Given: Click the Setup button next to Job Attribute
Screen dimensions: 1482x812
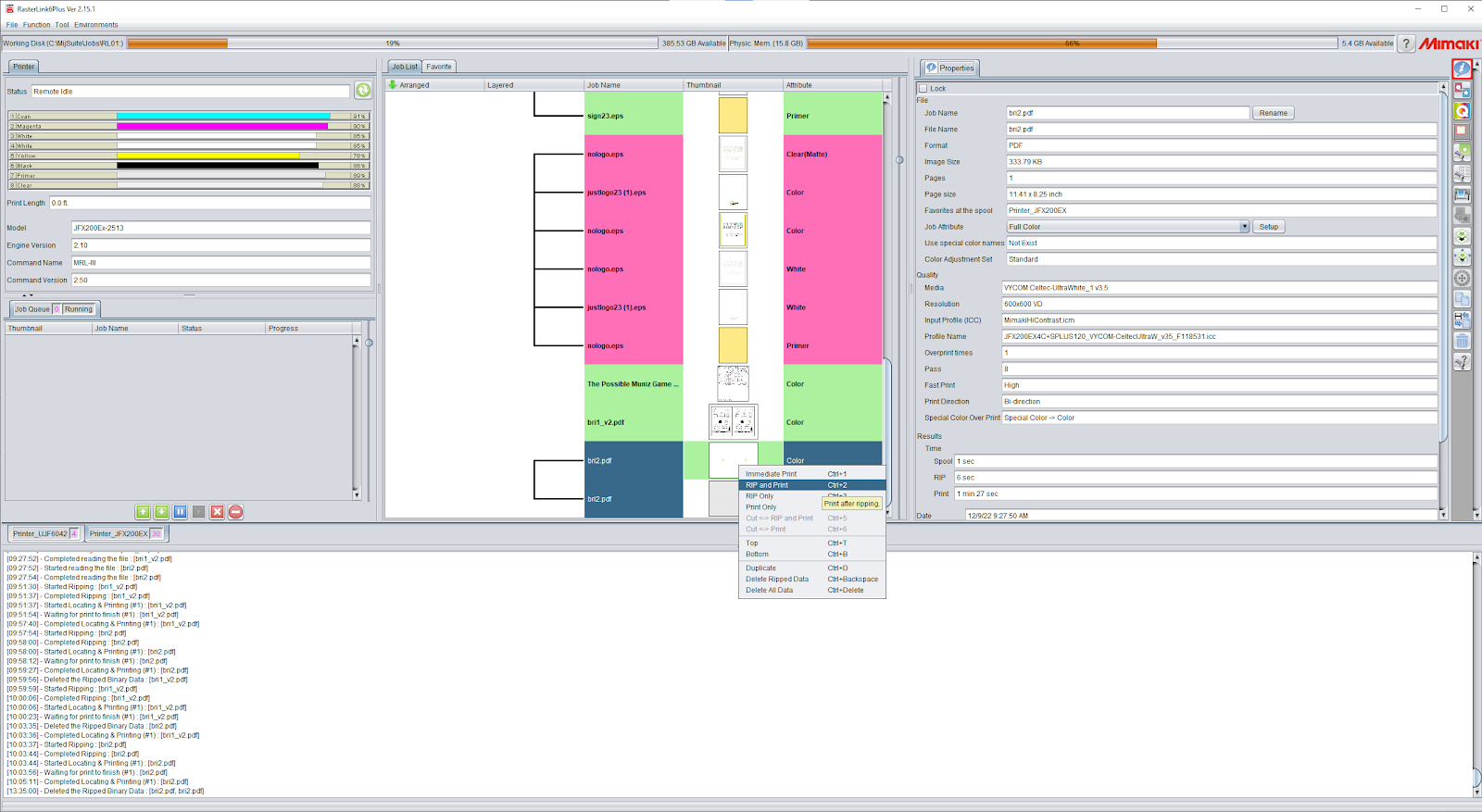Looking at the screenshot, I should coord(1268,227).
